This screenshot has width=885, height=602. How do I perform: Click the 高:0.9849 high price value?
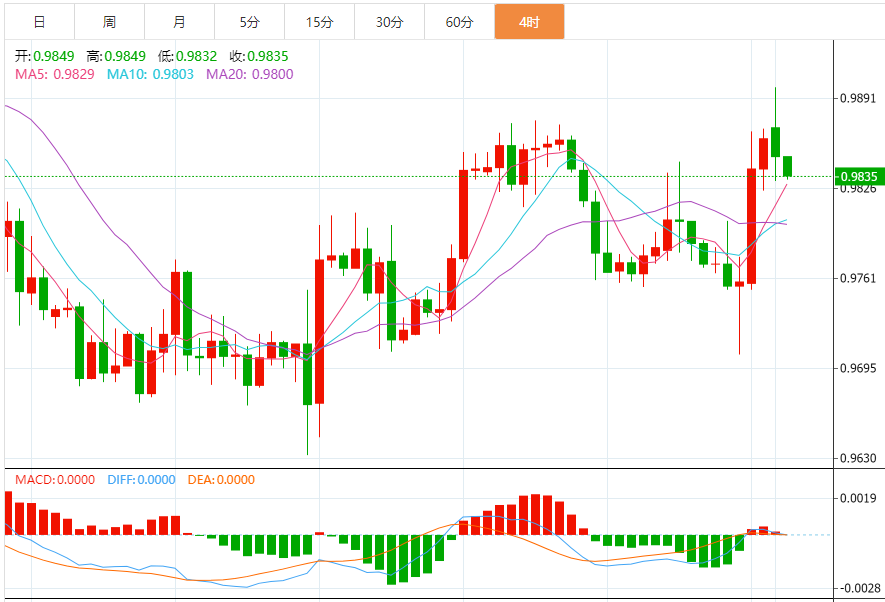(x=116, y=56)
